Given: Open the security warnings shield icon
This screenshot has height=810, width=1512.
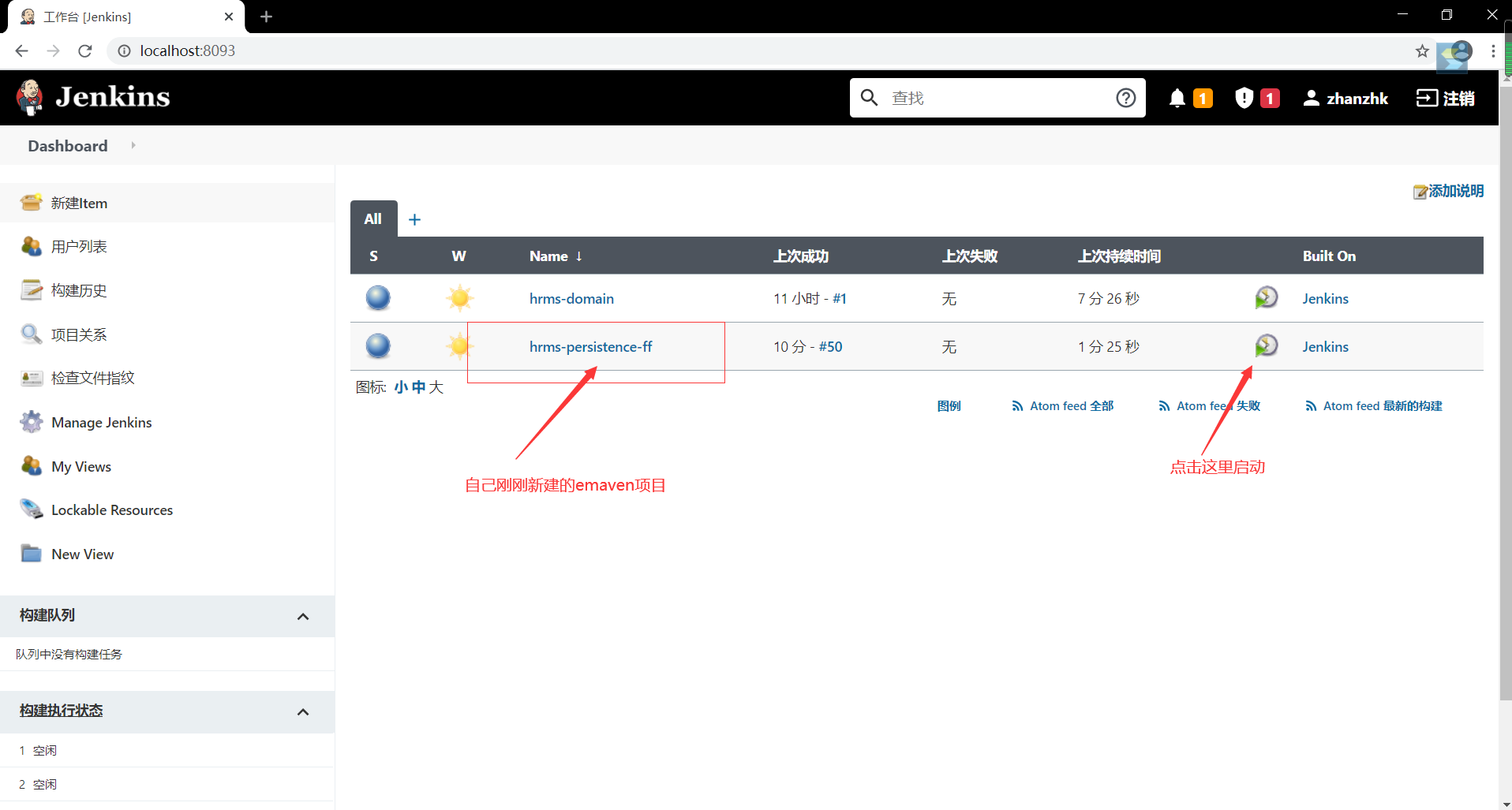Looking at the screenshot, I should coord(1244,98).
